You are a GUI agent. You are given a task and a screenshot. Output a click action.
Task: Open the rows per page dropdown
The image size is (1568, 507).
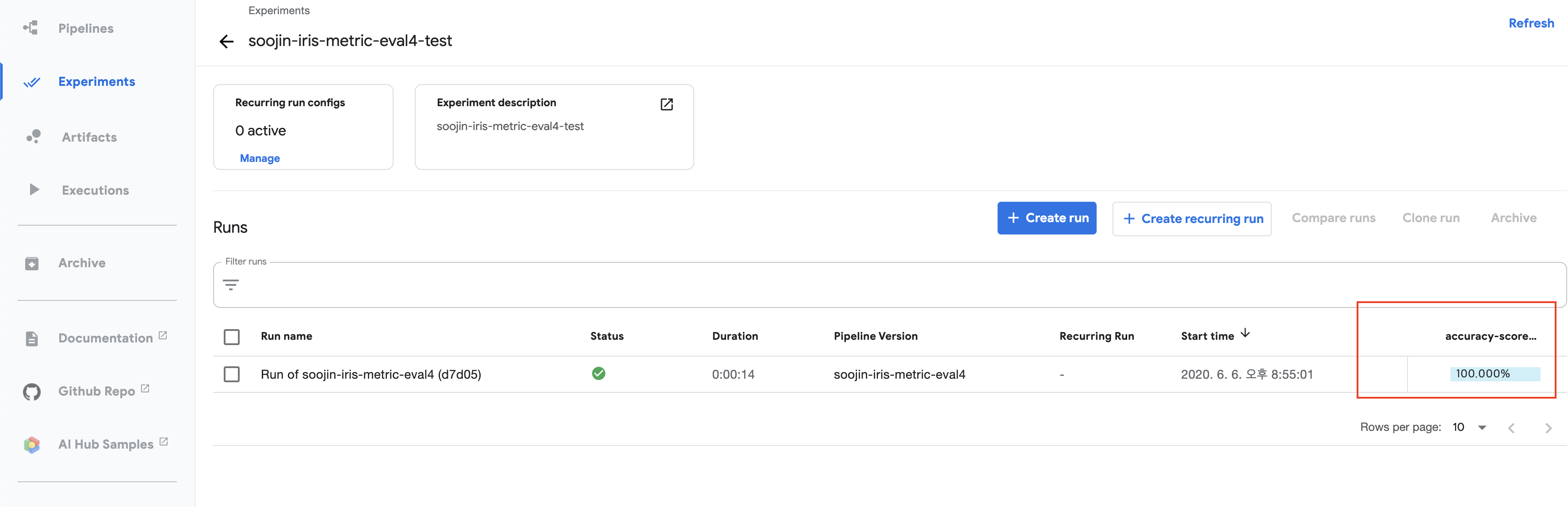pyautogui.click(x=1482, y=427)
